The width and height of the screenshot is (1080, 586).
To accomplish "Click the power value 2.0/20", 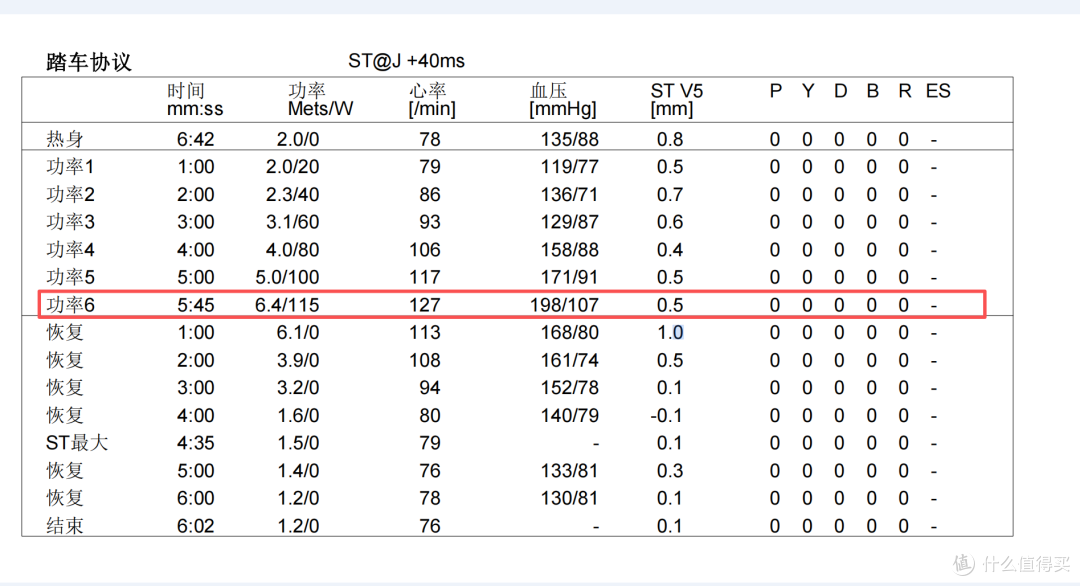I will coord(293,167).
